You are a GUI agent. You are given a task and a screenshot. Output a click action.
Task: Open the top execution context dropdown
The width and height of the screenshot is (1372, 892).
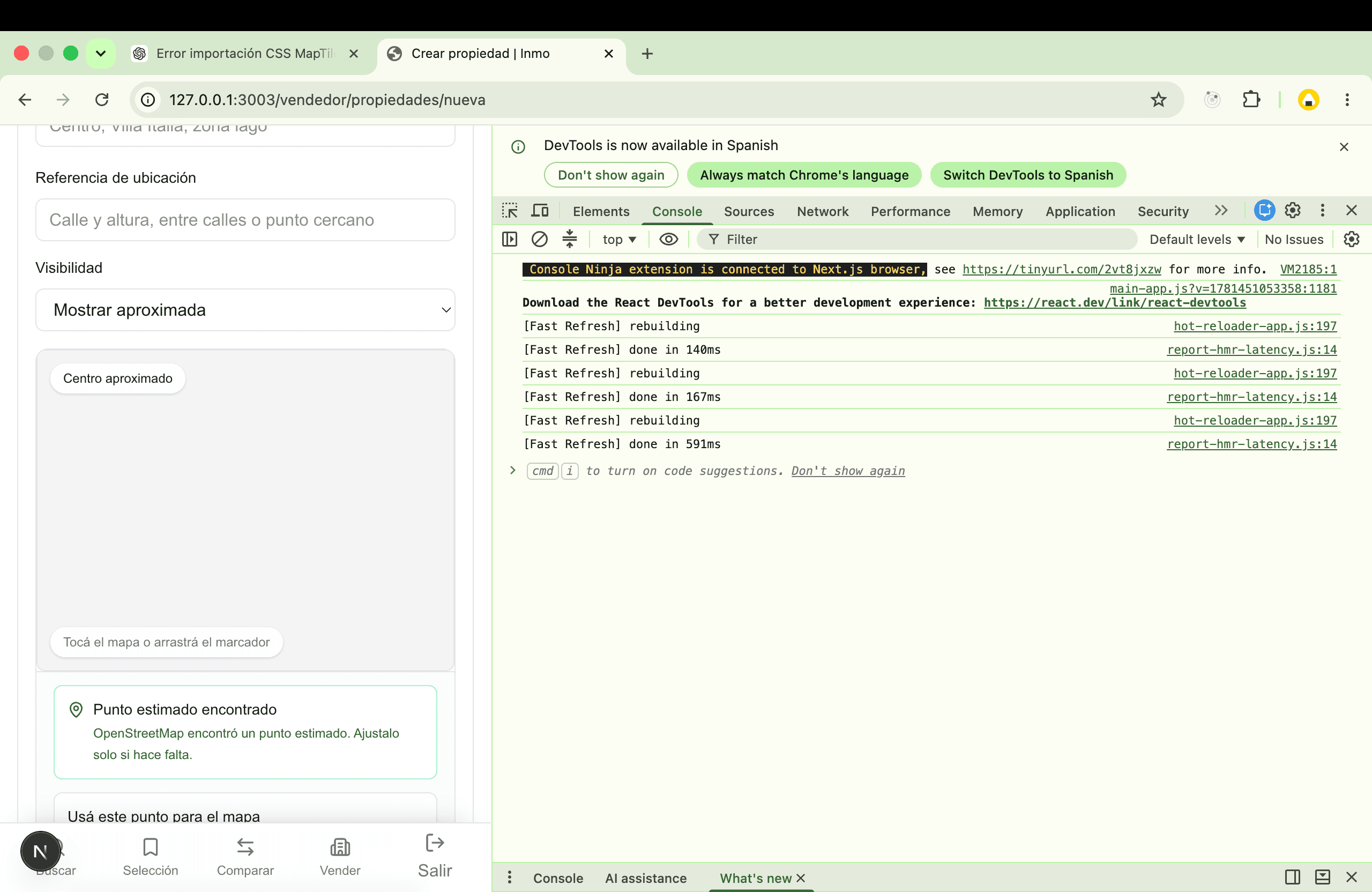coord(619,239)
